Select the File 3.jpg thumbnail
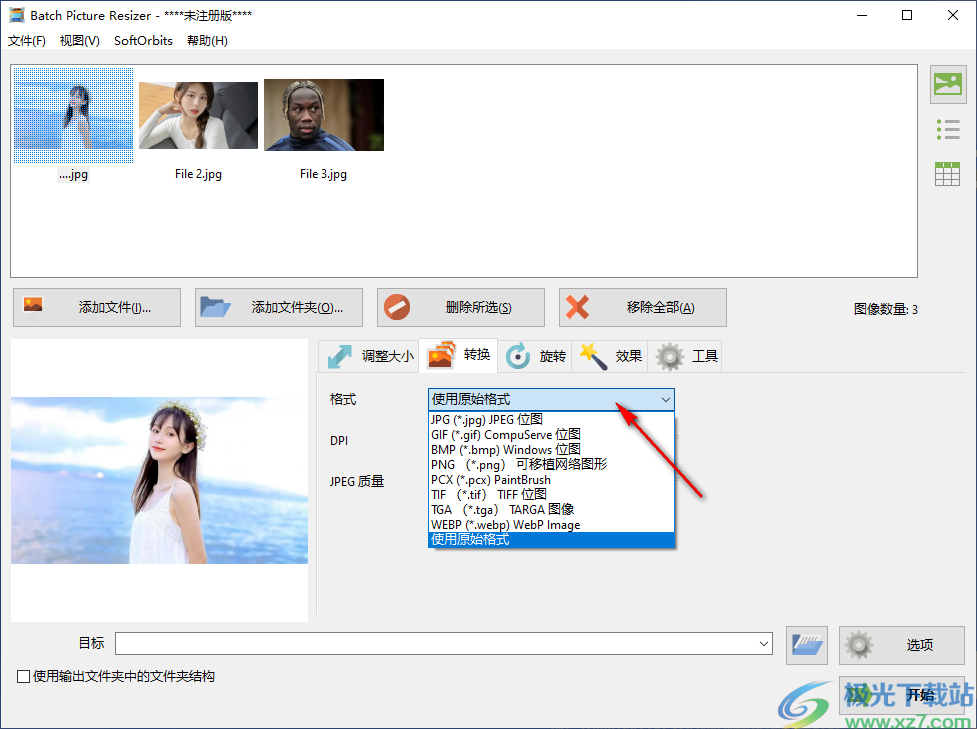This screenshot has height=729, width=977. tap(322, 113)
